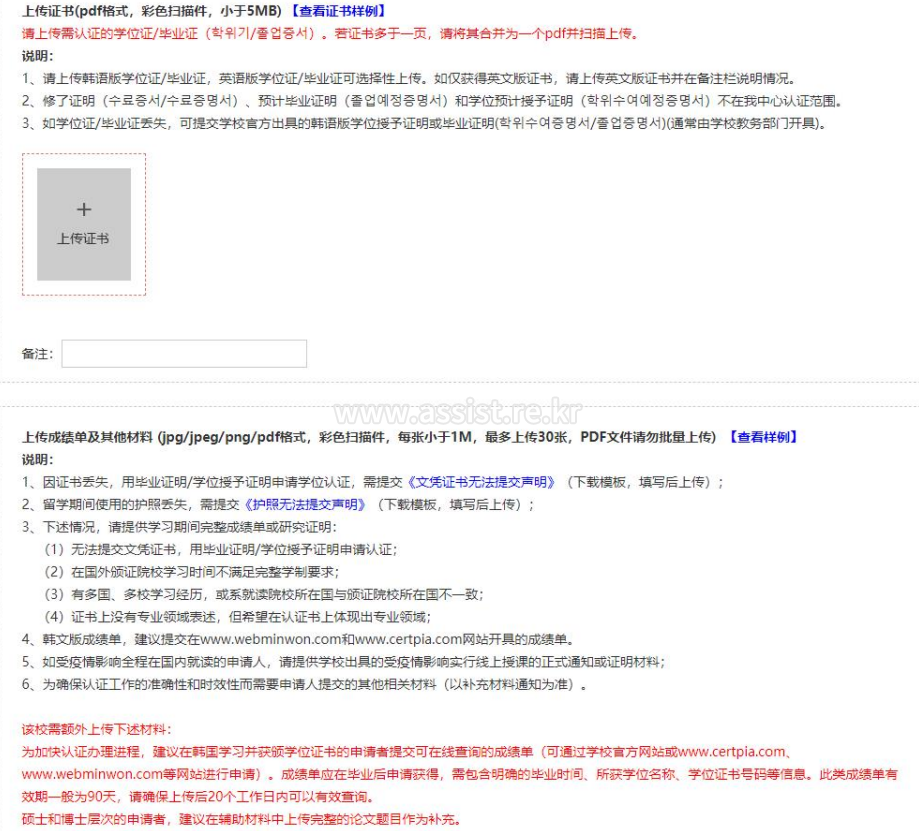
Task: Click the www.assist.re.kr watermark
Action: point(458,413)
